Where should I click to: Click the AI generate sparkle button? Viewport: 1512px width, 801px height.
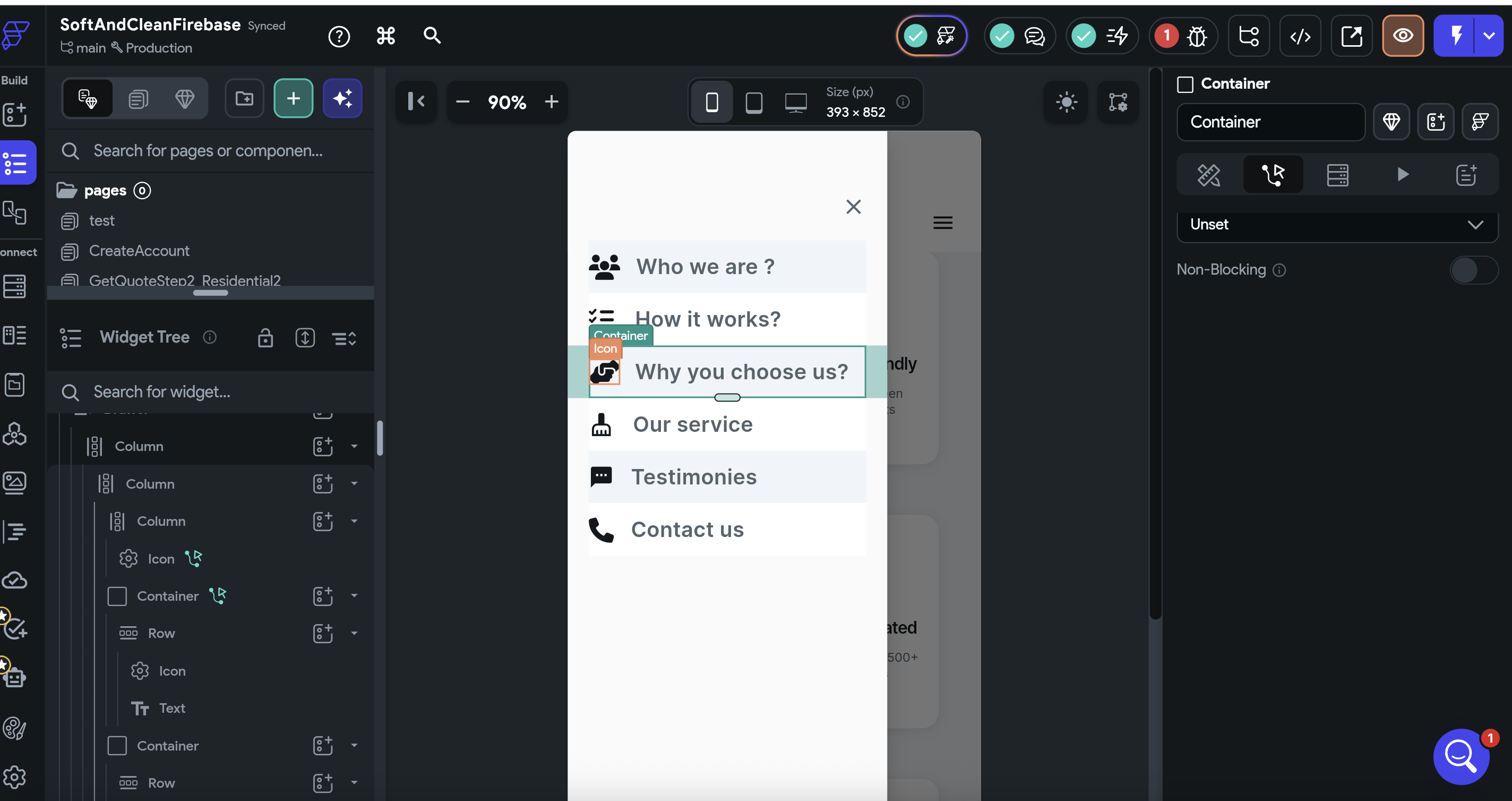(x=342, y=99)
